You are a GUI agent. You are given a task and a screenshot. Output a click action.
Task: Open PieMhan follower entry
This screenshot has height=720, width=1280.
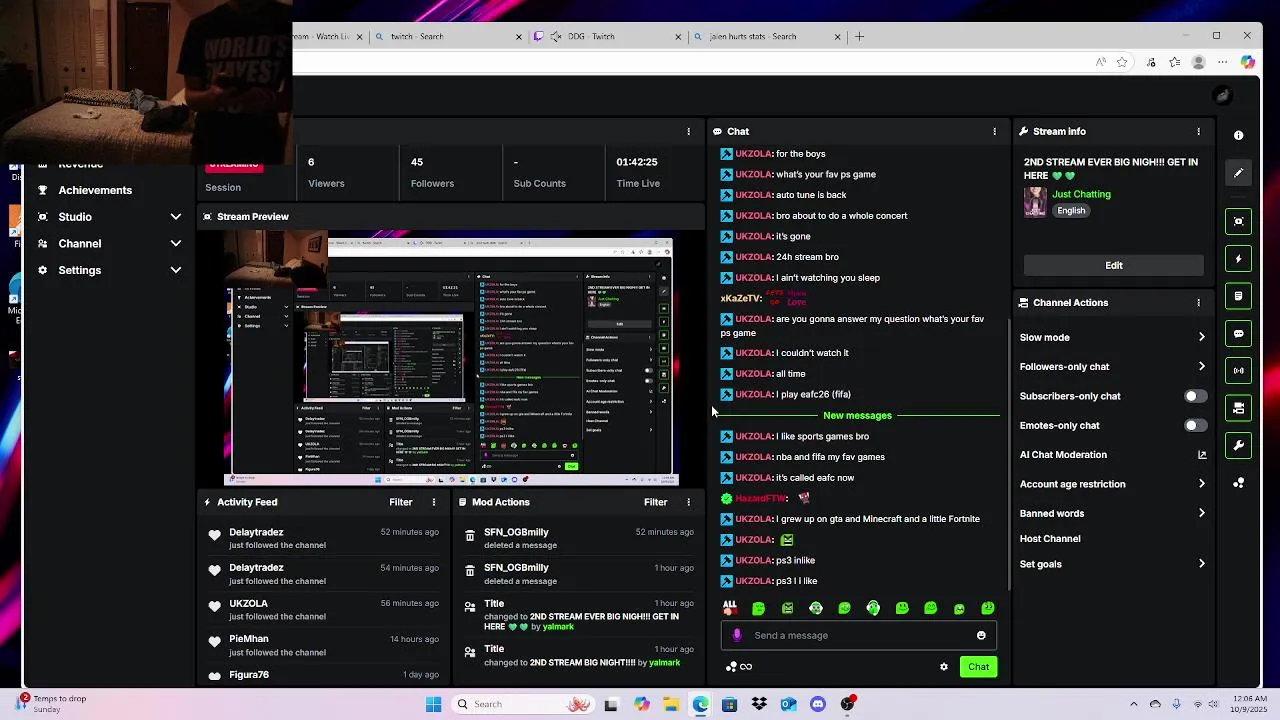click(324, 645)
